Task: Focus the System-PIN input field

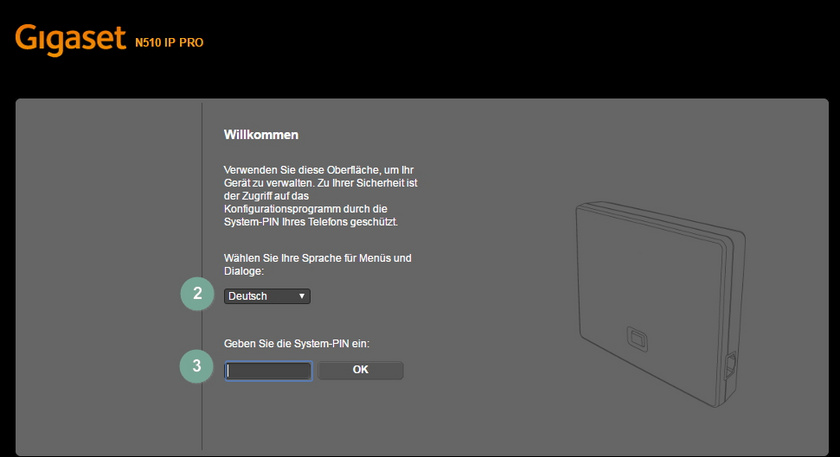Action: tap(268, 371)
